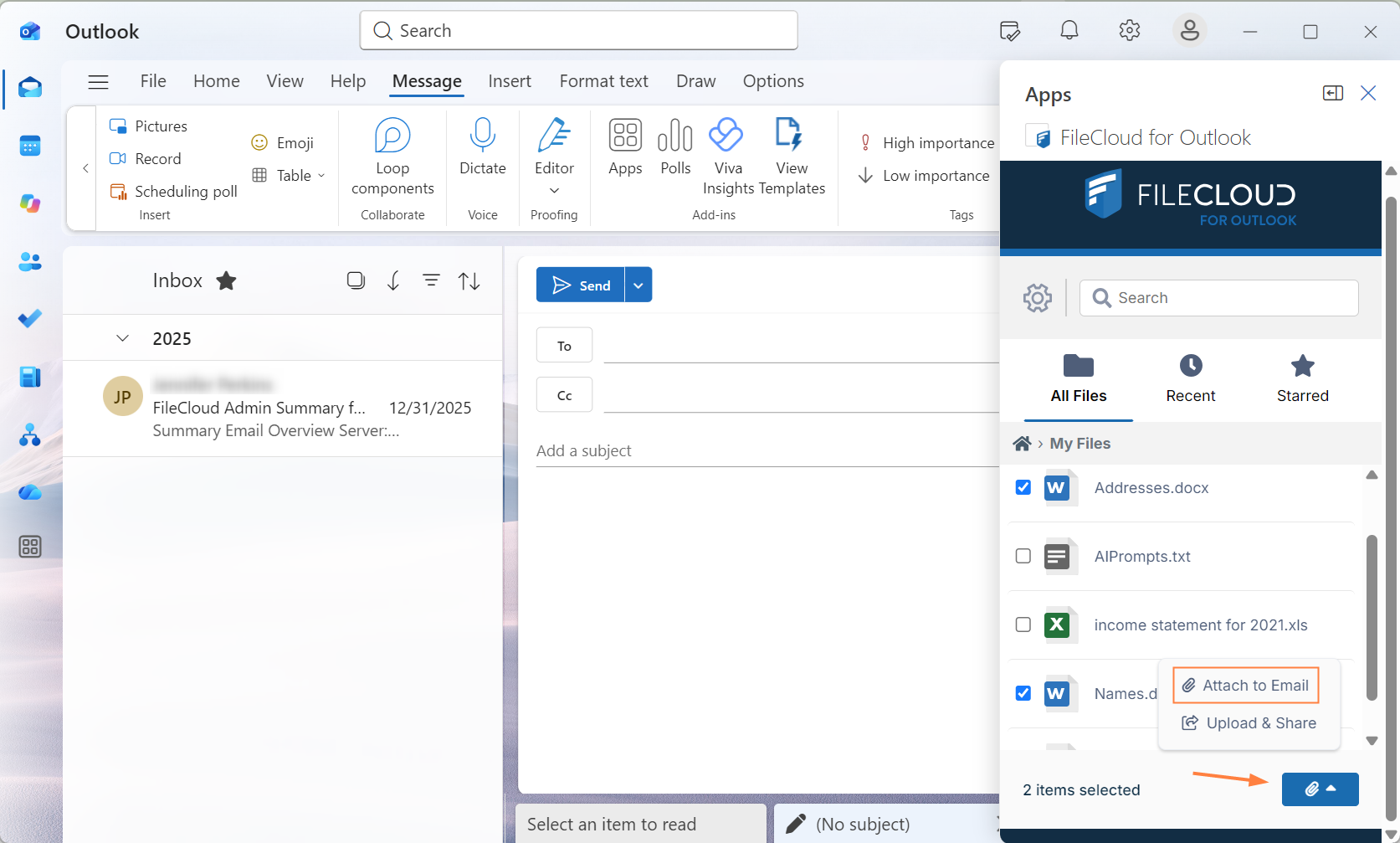Open FileCloud Admin Summary email

click(283, 409)
